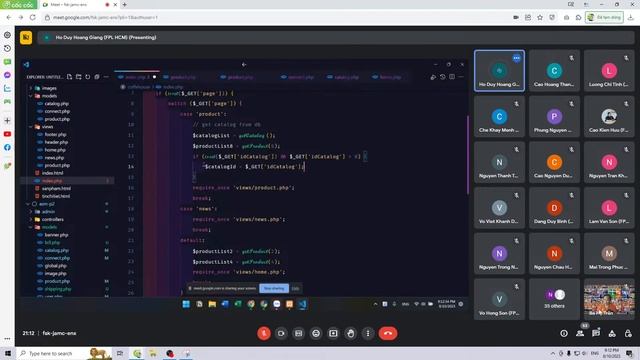Go back in the browser
Screen dimensions: 640x360
[9, 18]
